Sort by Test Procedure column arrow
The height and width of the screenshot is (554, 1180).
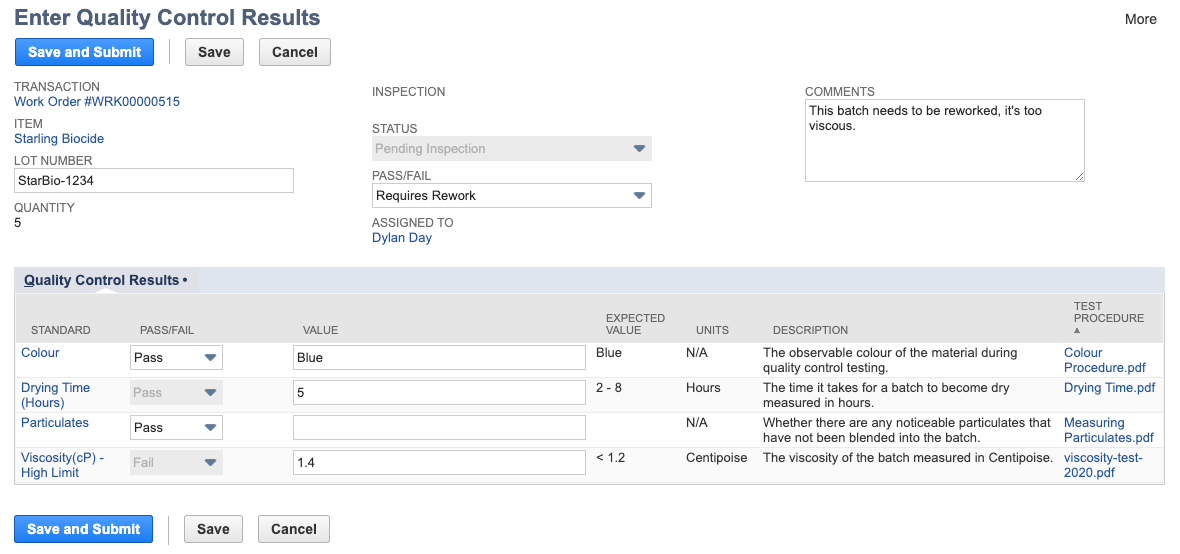point(1077,330)
